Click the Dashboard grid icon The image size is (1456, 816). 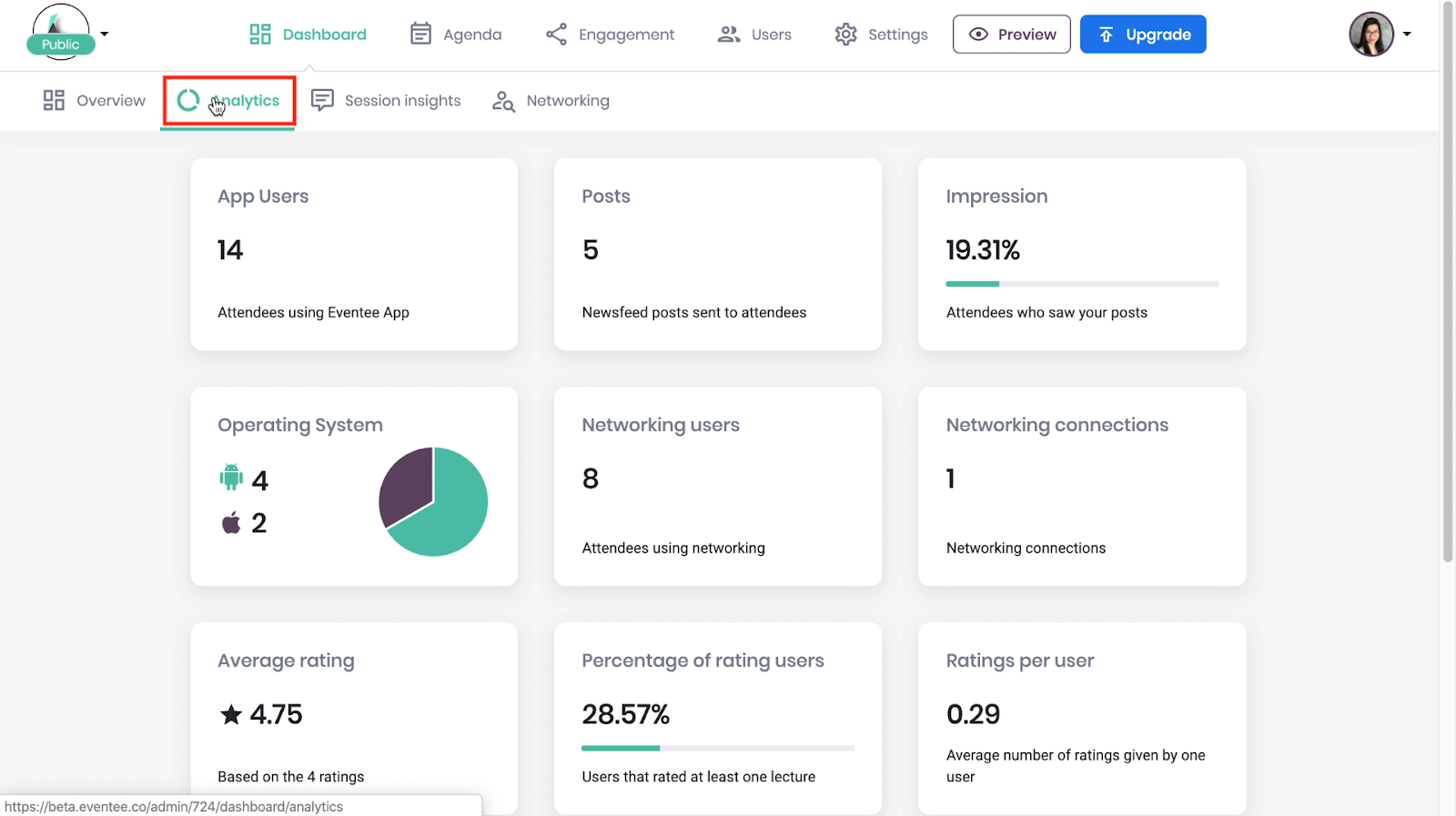pos(260,35)
